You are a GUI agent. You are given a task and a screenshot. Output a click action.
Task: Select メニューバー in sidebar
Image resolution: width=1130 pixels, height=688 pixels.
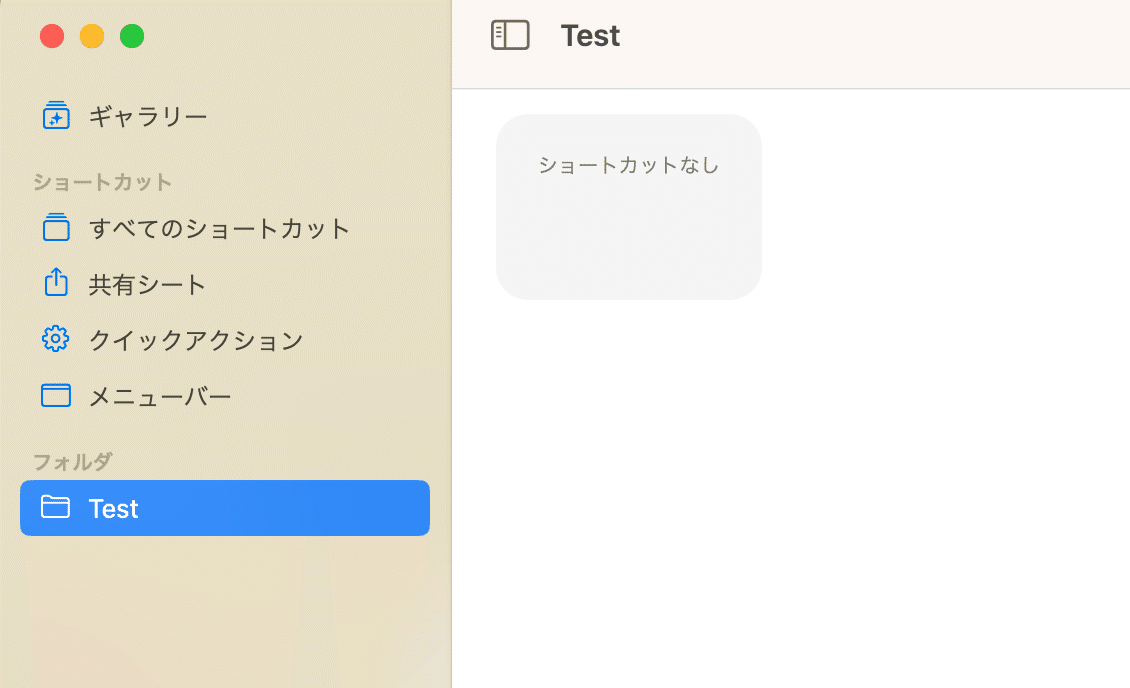(225, 396)
